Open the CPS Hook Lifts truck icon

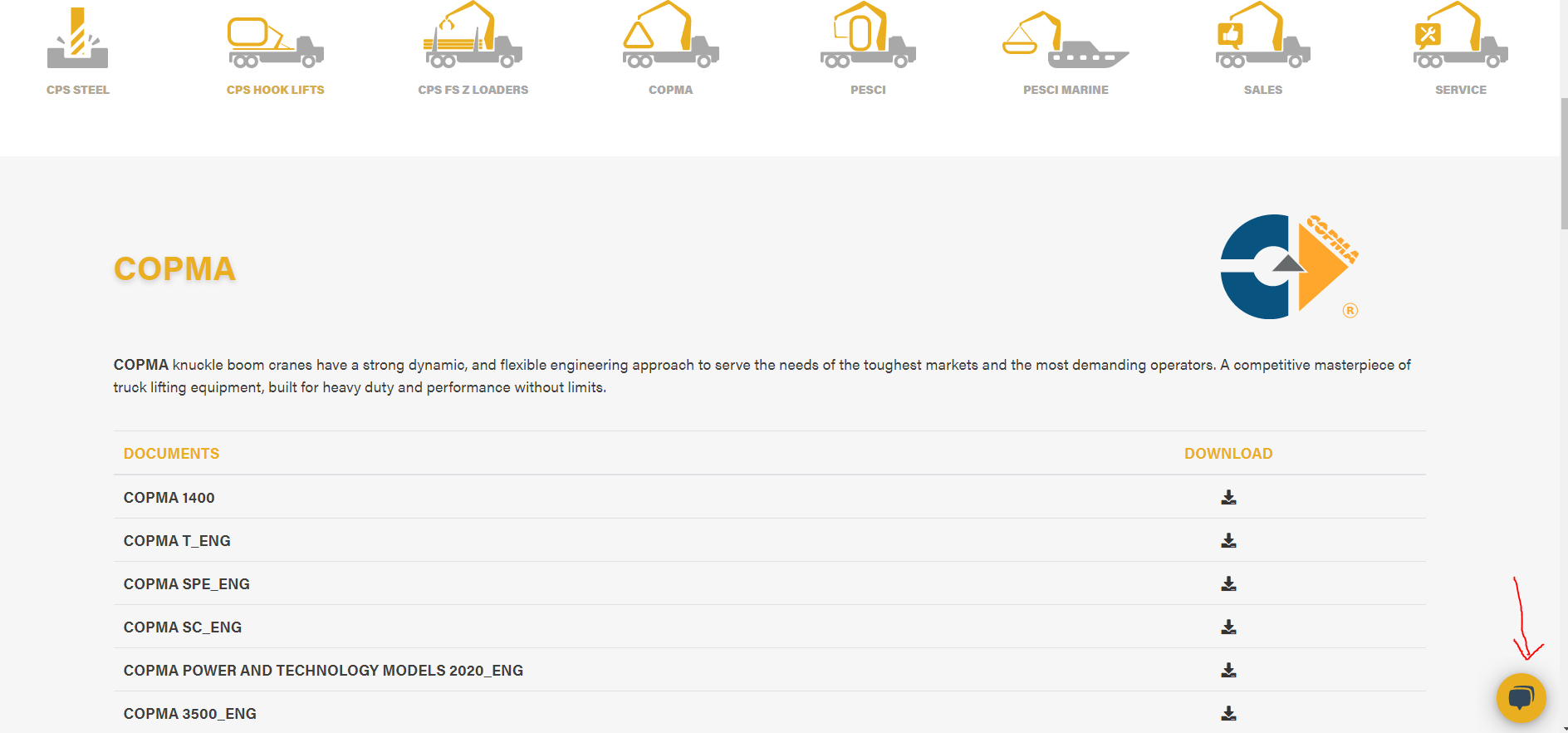pyautogui.click(x=276, y=42)
